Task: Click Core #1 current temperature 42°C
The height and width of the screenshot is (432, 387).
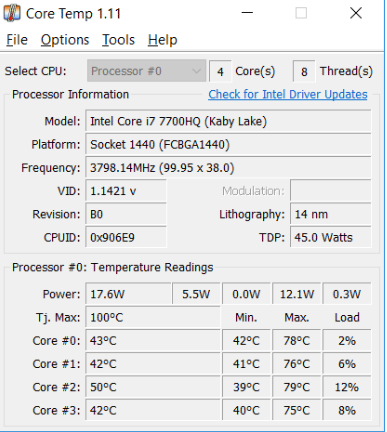Action: 153,364
